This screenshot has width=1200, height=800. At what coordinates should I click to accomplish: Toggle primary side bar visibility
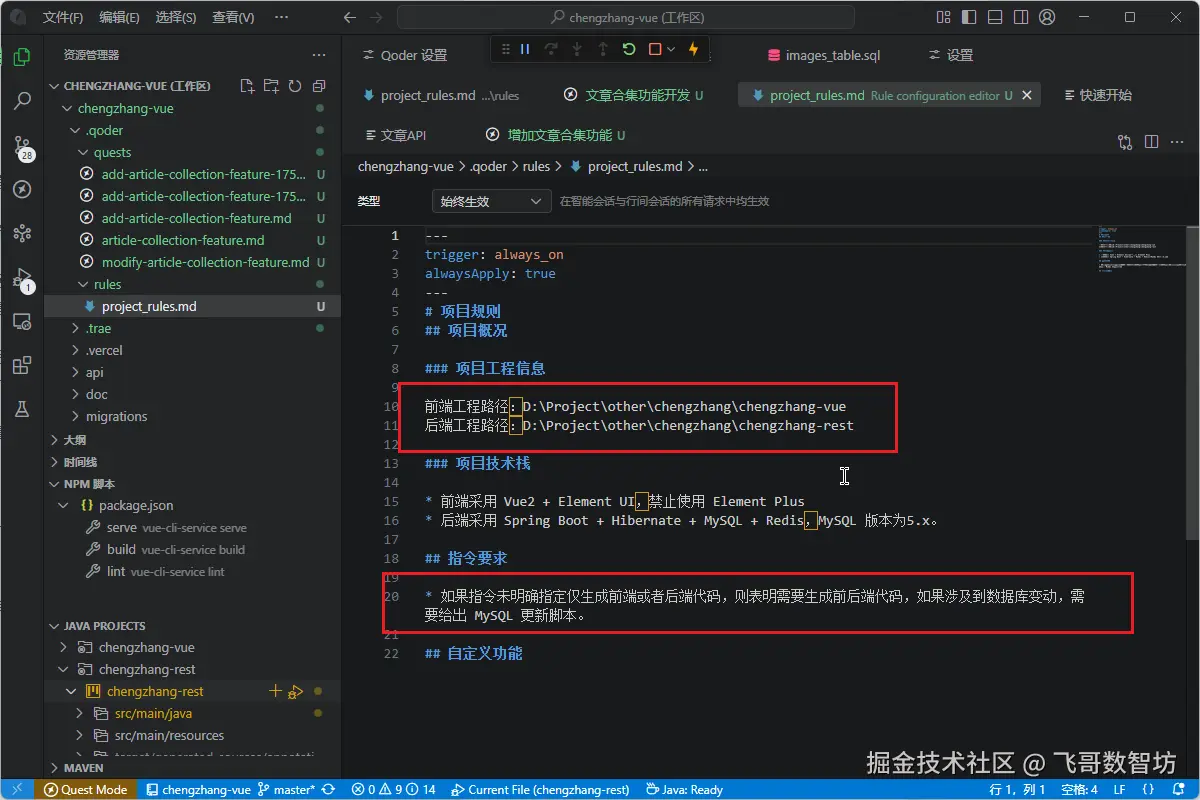tap(969, 17)
